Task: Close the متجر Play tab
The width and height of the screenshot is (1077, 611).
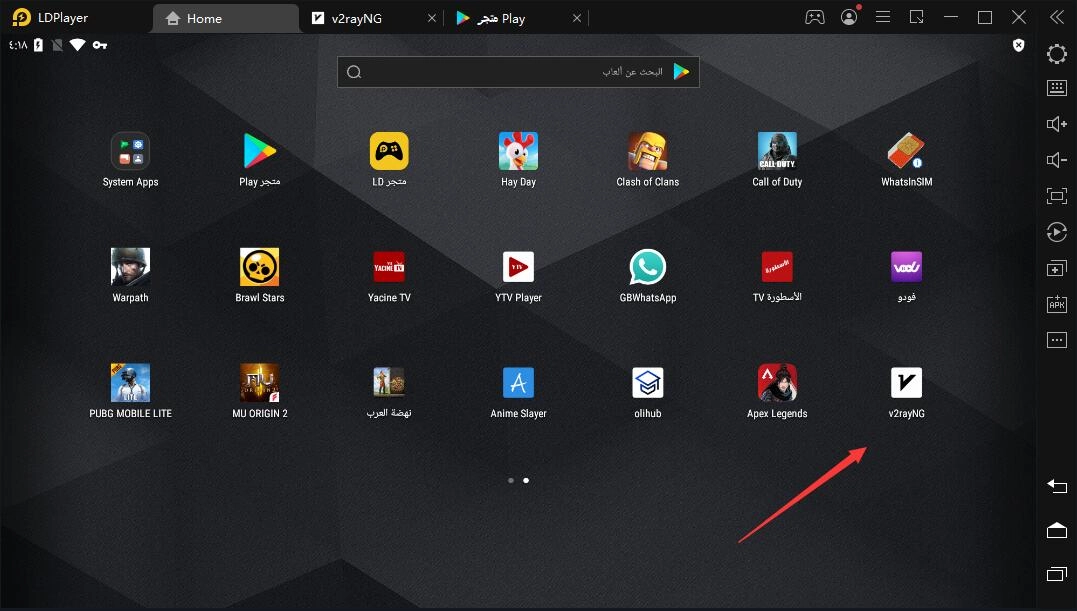Action: (x=576, y=19)
